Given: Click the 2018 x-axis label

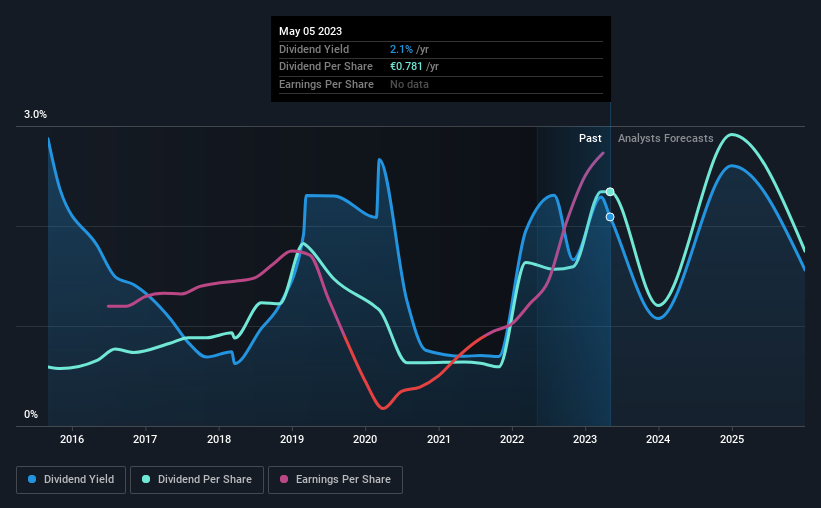Looking at the screenshot, I should pyautogui.click(x=219, y=439).
